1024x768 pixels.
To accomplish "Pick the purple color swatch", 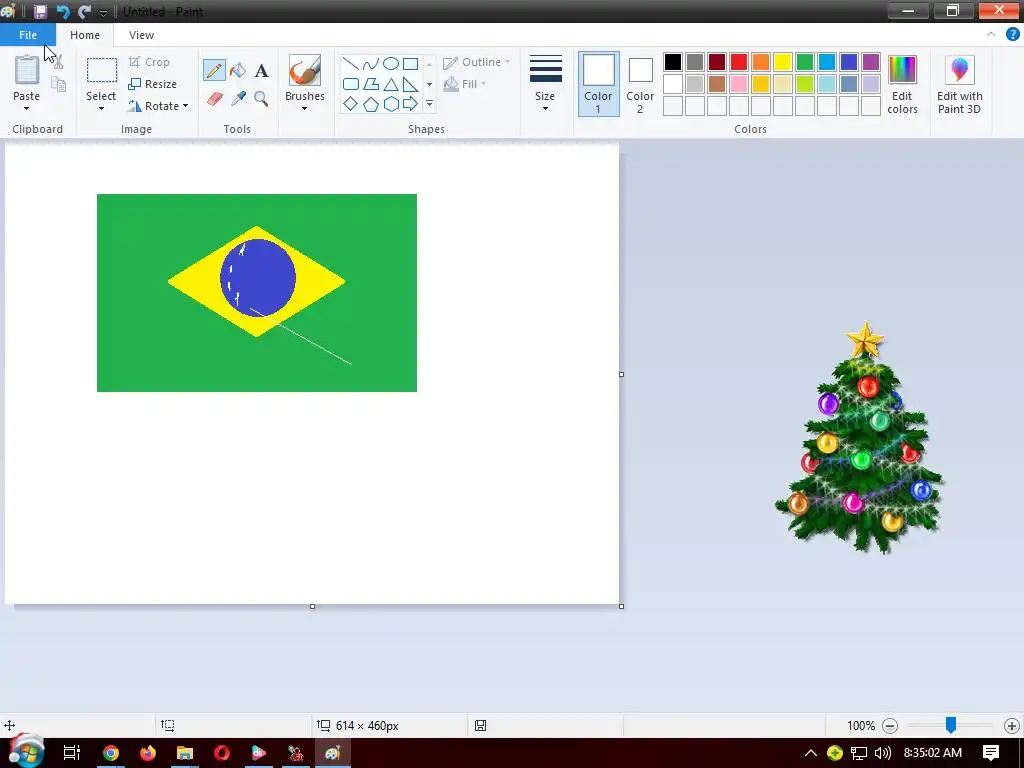I will click(871, 62).
